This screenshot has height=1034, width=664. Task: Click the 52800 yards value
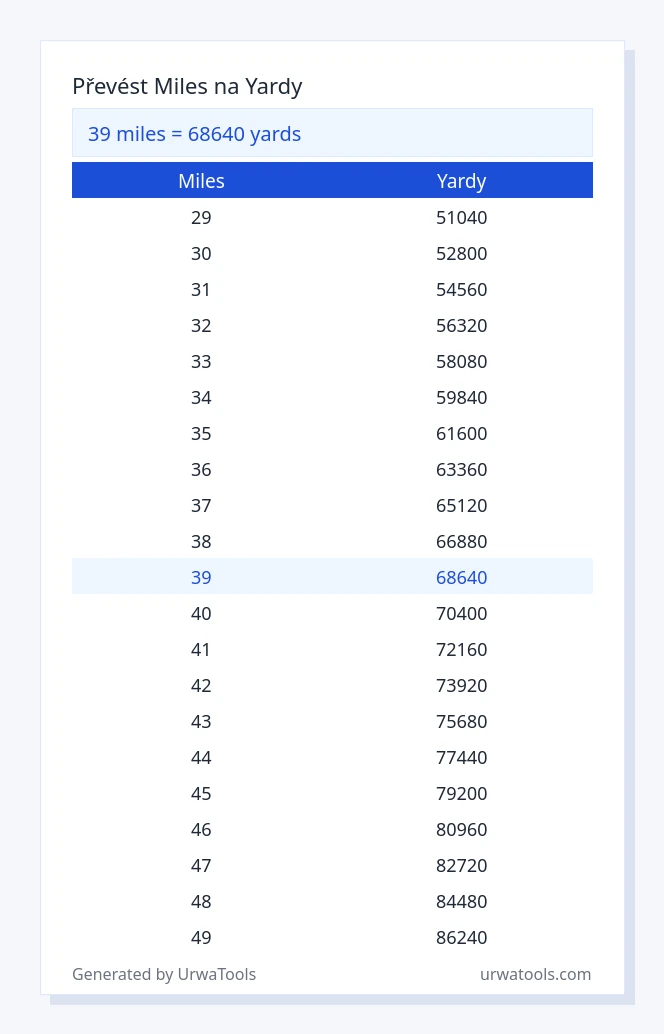pyautogui.click(x=462, y=253)
